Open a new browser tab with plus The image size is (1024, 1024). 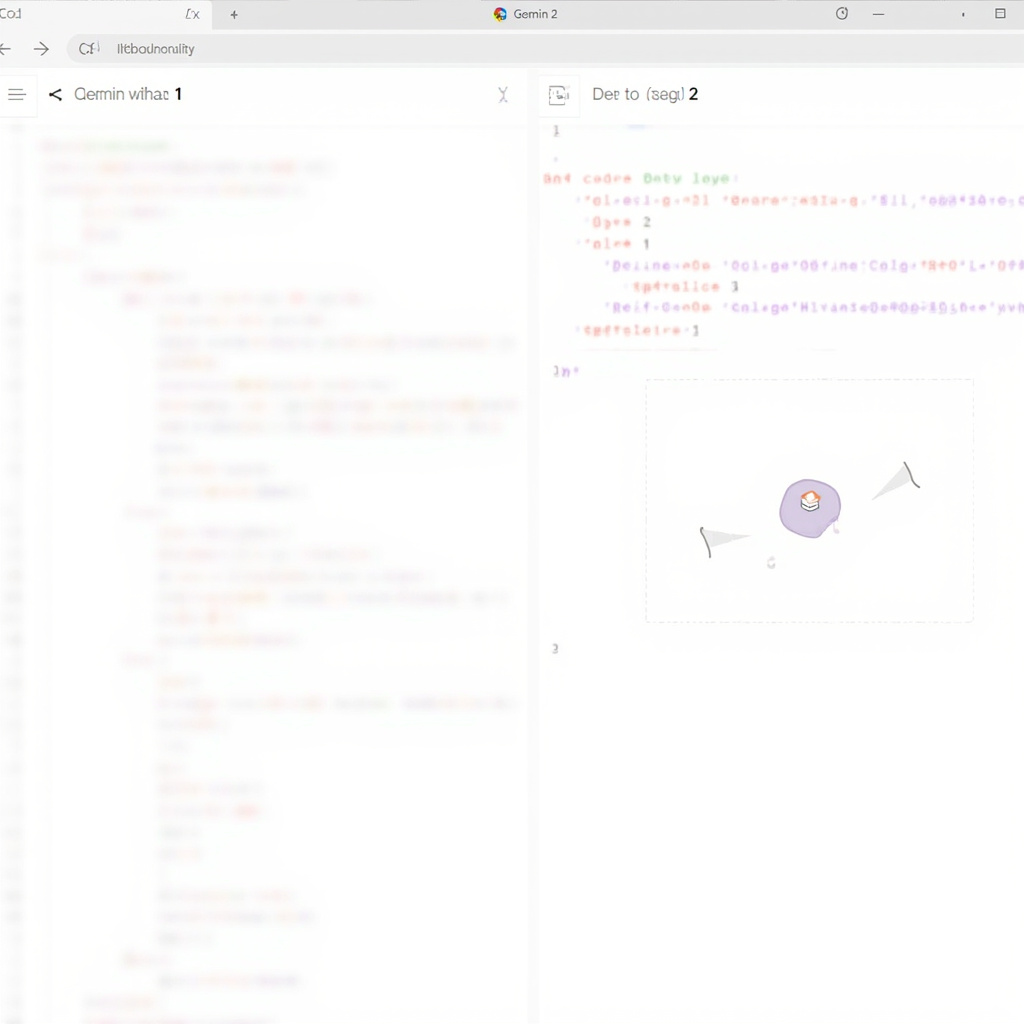pyautogui.click(x=234, y=14)
